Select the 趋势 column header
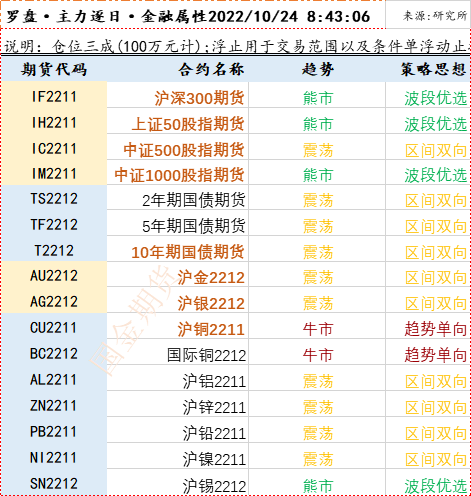Image resolution: width=471 pixels, height=496 pixels. point(318,70)
